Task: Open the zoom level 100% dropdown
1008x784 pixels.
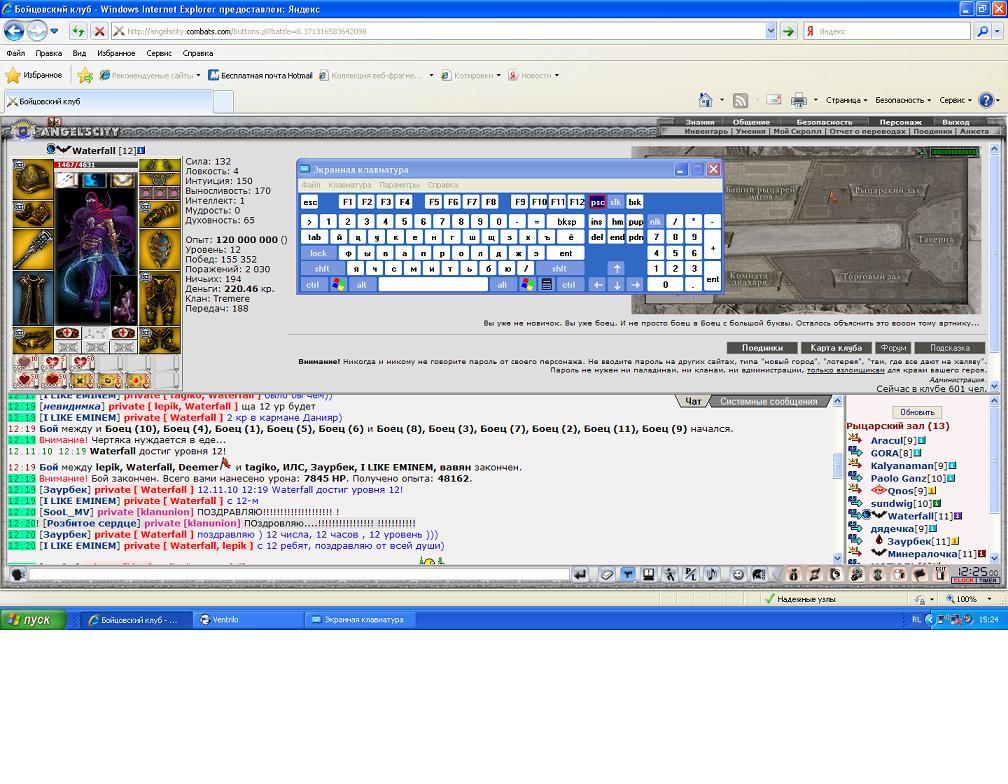Action: [x=989, y=599]
